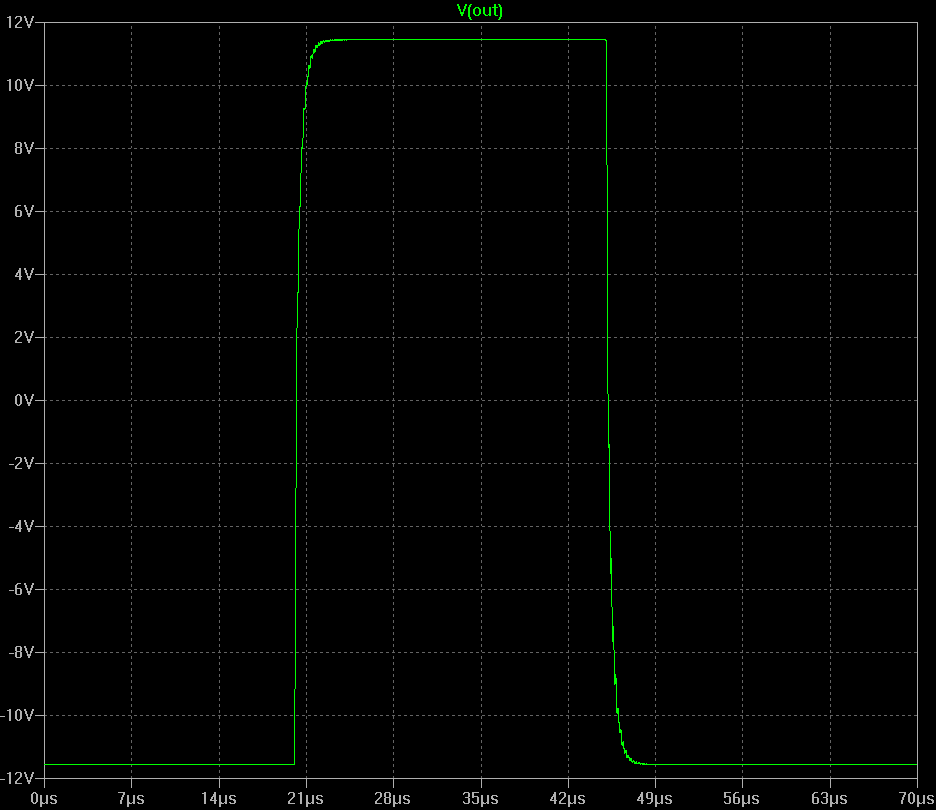Click the 4V vertical axis label
The width and height of the screenshot is (936, 810).
[24, 274]
